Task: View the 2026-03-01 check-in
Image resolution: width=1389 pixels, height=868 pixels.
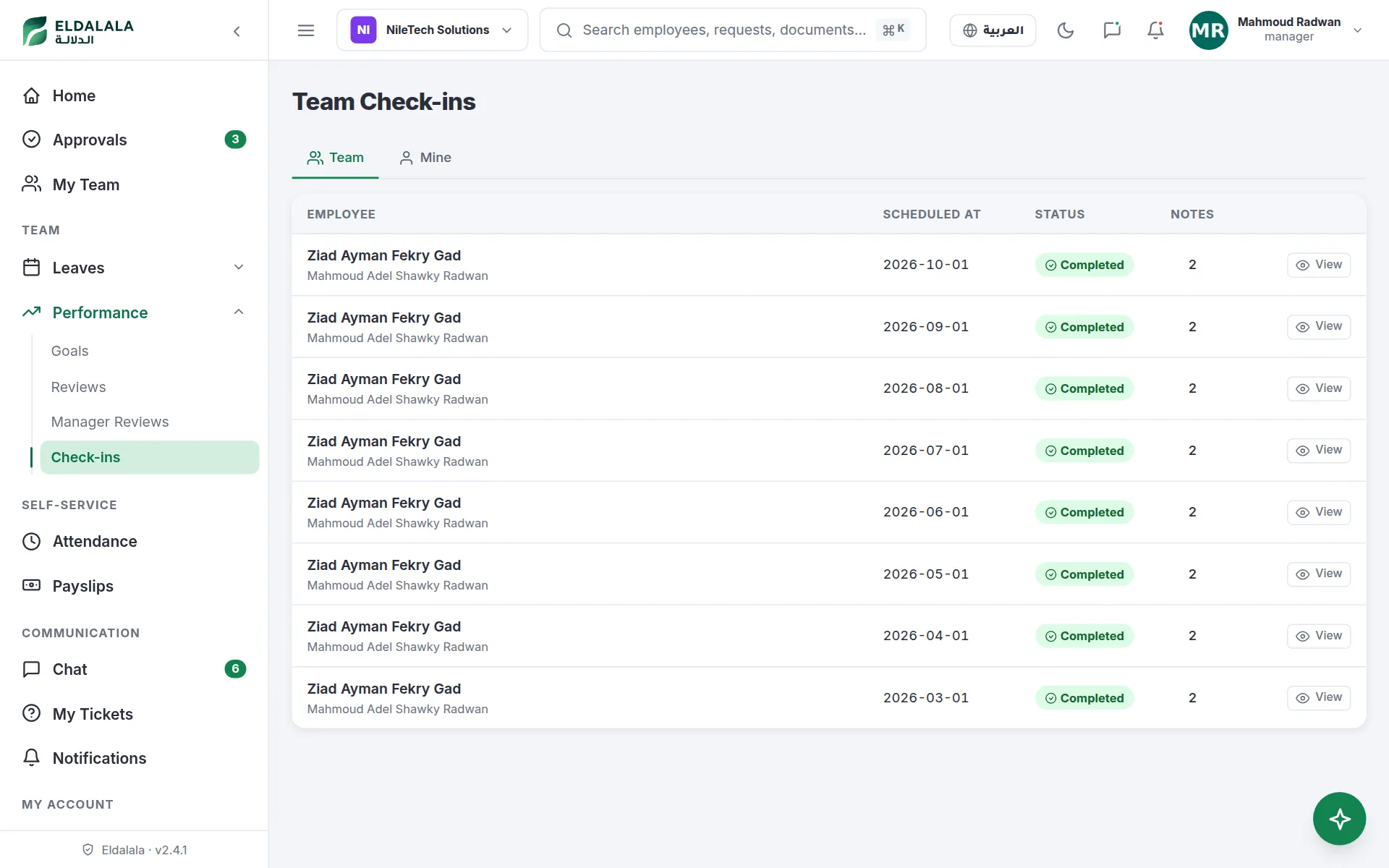Action: [x=1318, y=697]
